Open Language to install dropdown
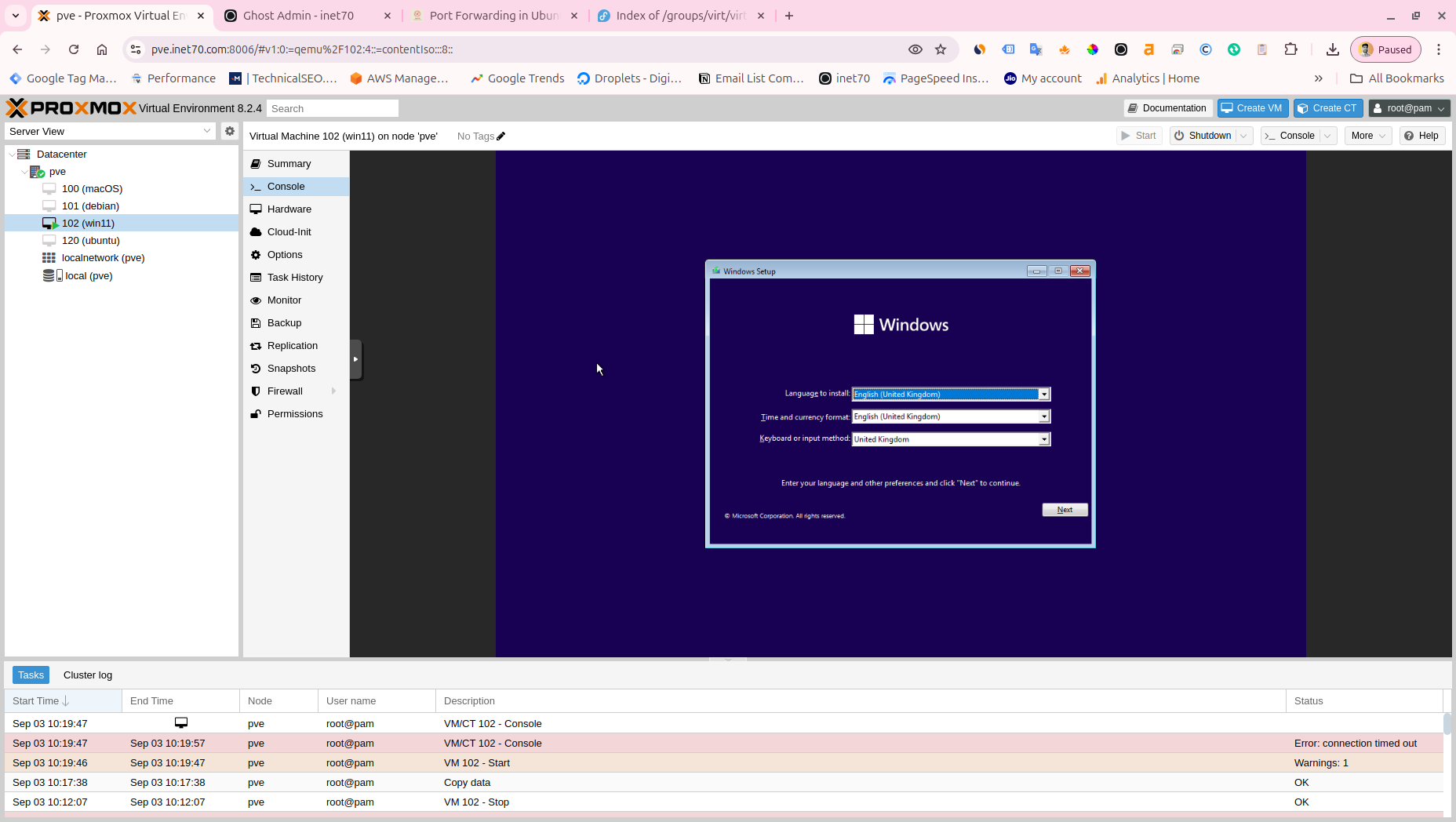The image size is (1456, 822). [x=1044, y=395]
